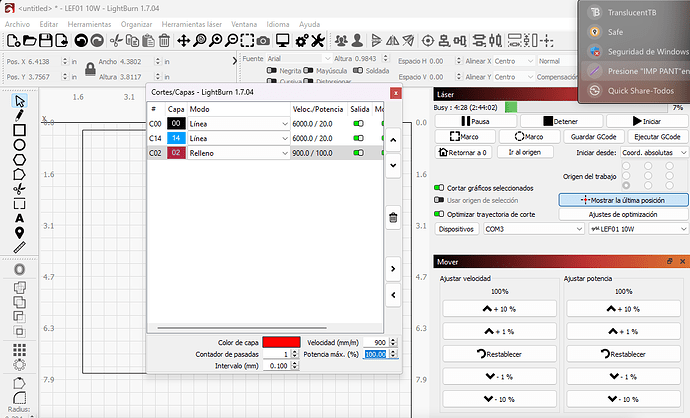Toggle output switch for layer C02

(x=359, y=153)
